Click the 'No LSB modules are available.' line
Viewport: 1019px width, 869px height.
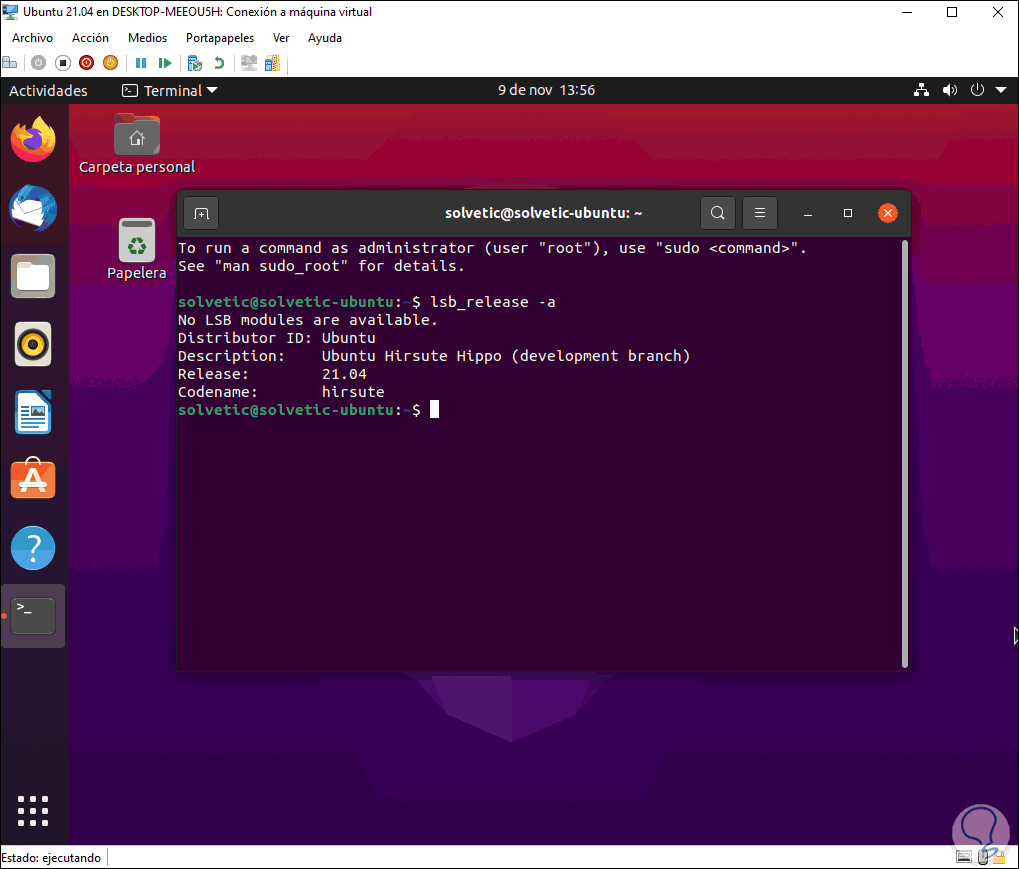(308, 320)
